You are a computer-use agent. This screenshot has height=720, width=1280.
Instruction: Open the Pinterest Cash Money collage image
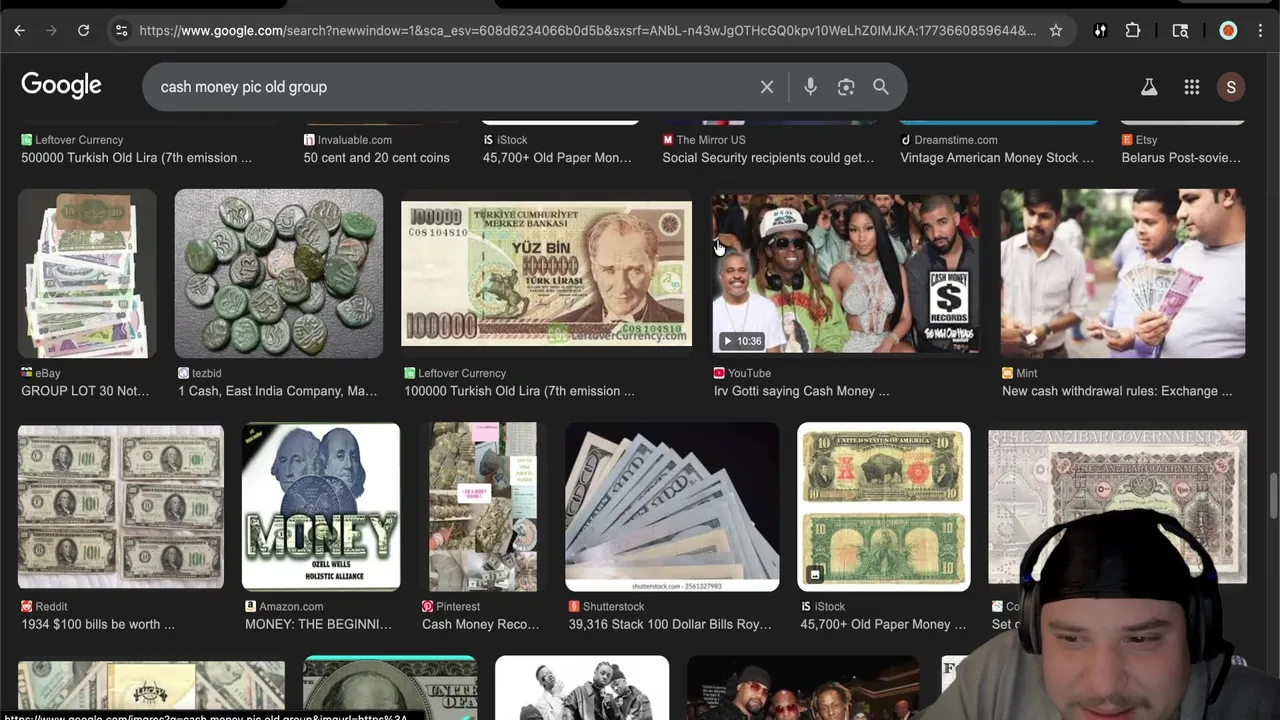point(483,507)
